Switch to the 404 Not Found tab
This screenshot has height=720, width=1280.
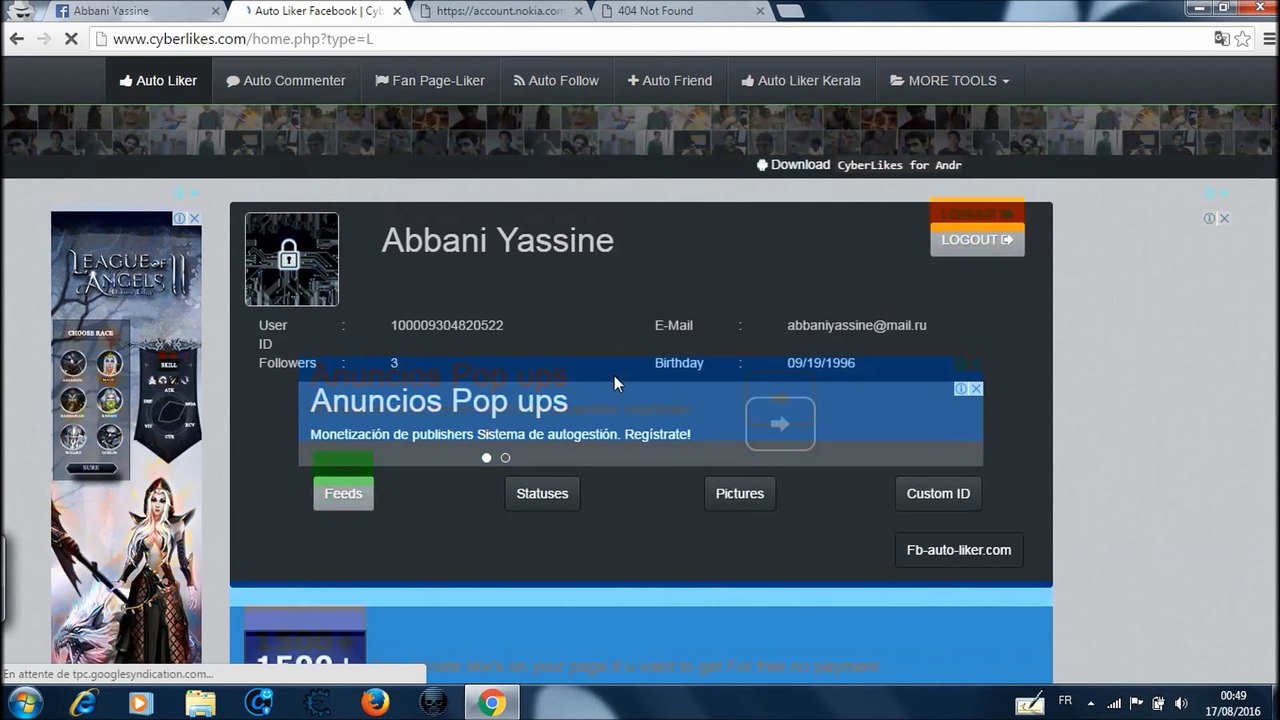tap(682, 11)
